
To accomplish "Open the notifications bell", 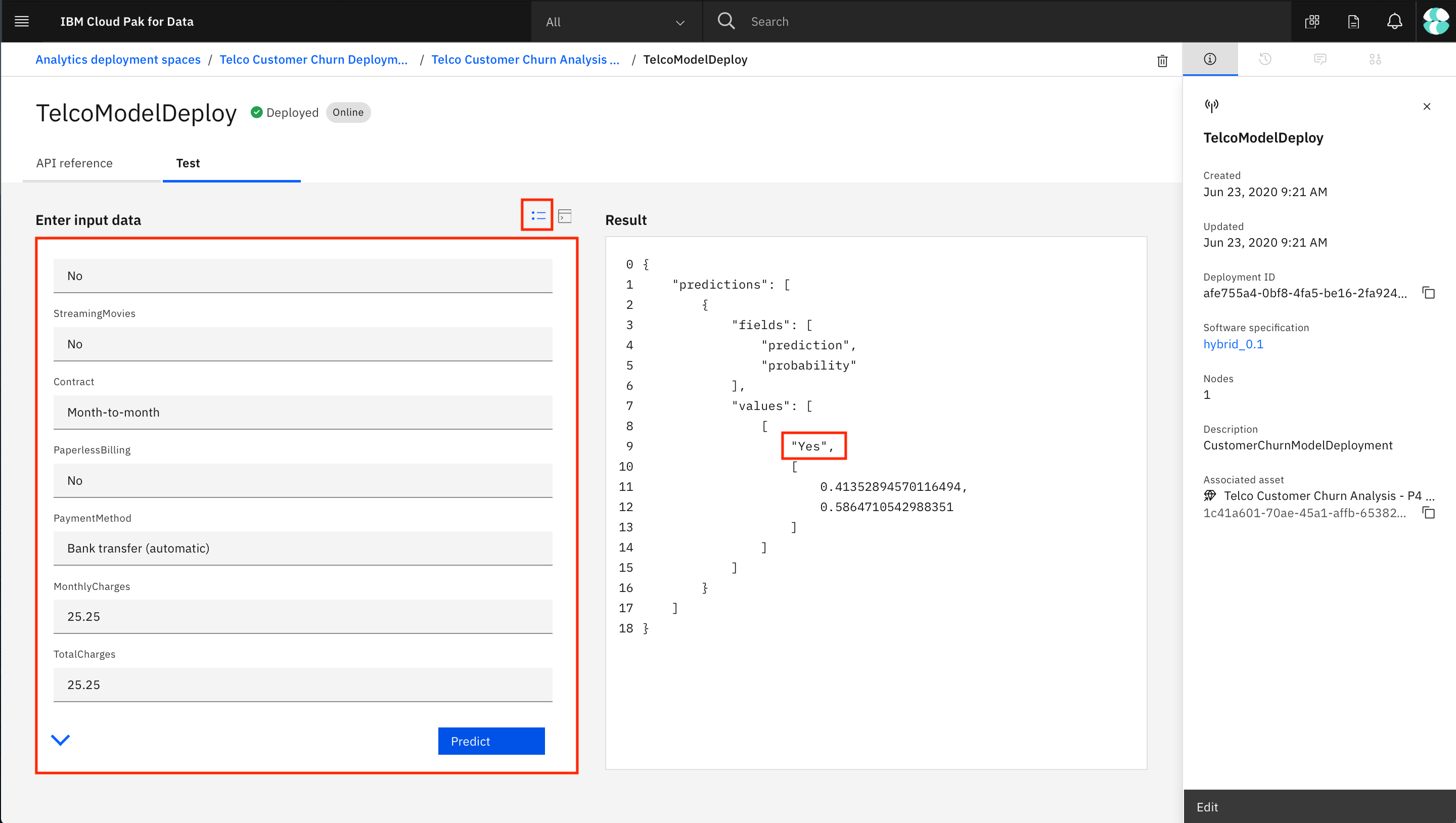I will [x=1394, y=21].
